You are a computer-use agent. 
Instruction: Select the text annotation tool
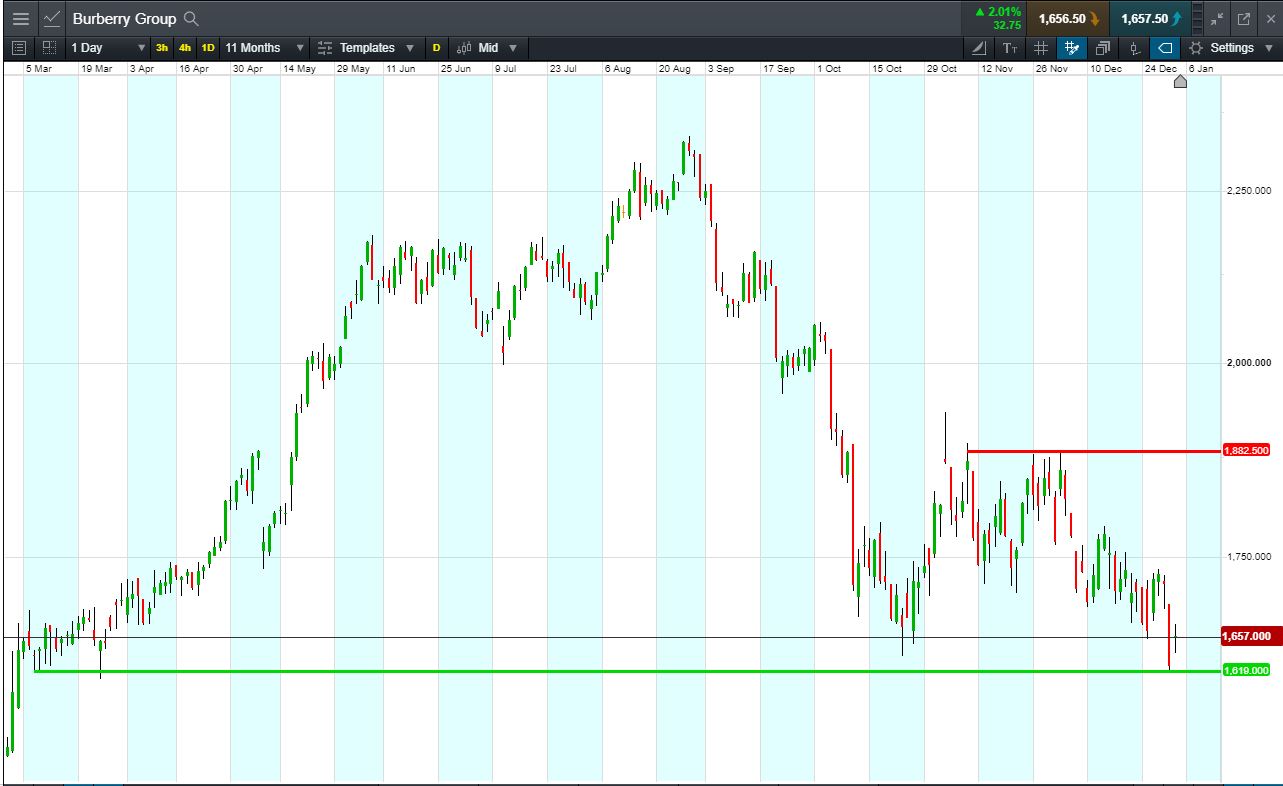point(1009,47)
